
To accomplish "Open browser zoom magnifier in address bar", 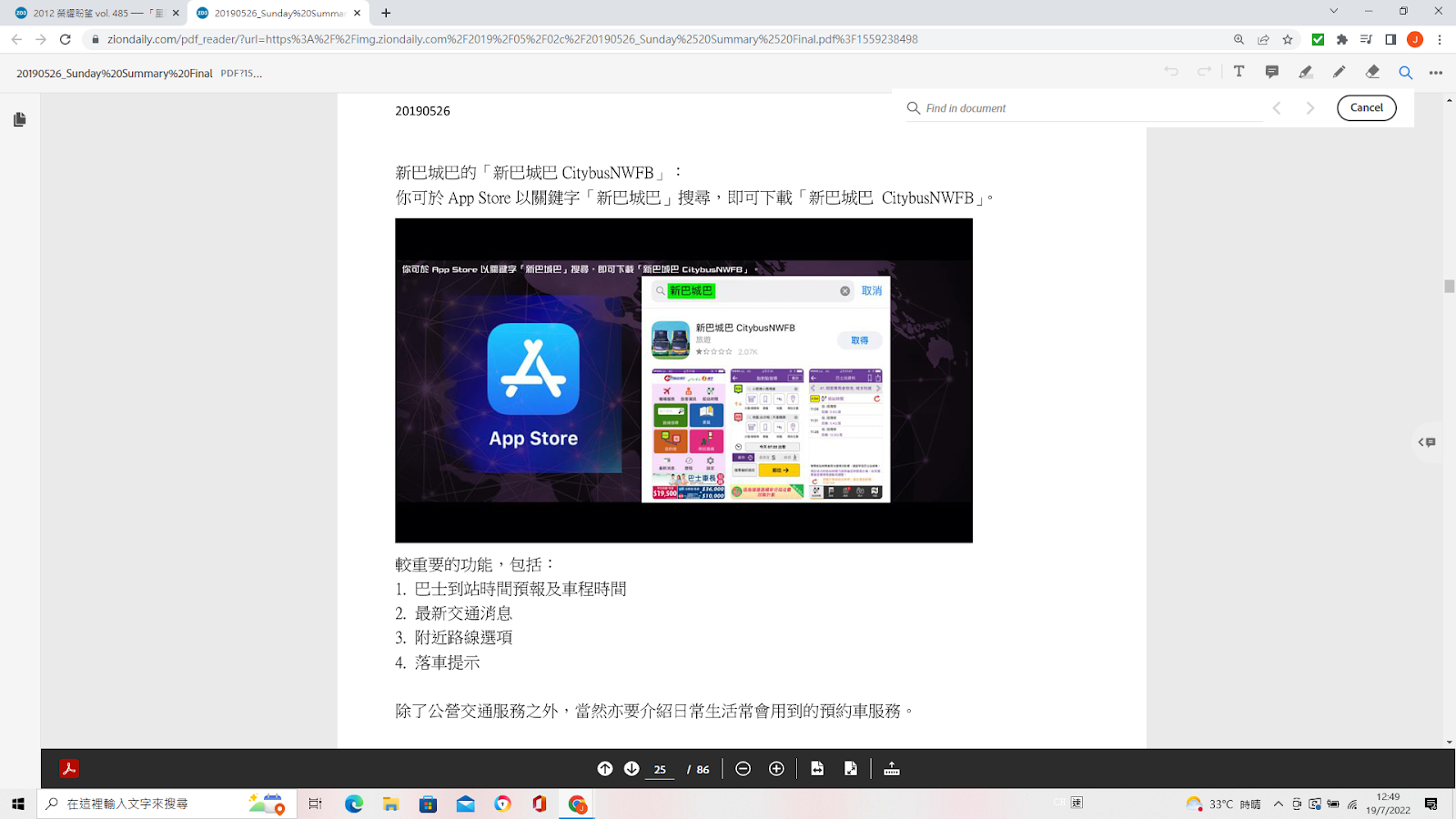I will click(x=1239, y=39).
